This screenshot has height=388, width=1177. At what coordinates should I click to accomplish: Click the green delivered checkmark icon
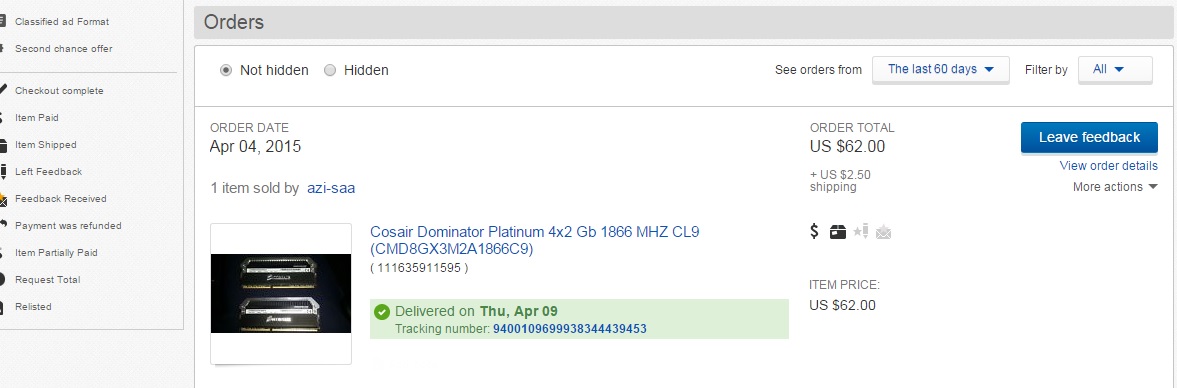(382, 311)
